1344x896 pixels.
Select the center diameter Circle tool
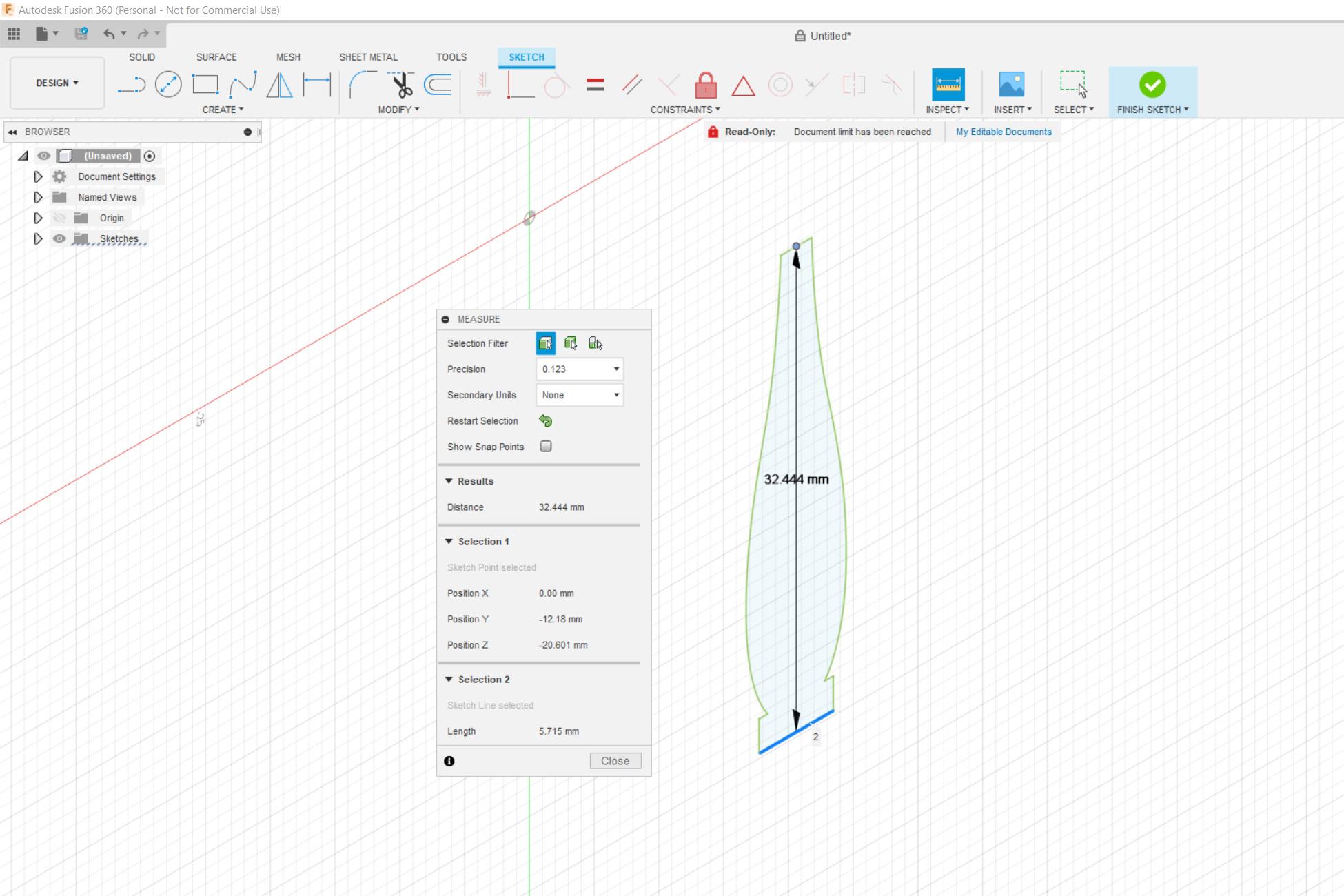pyautogui.click(x=168, y=85)
